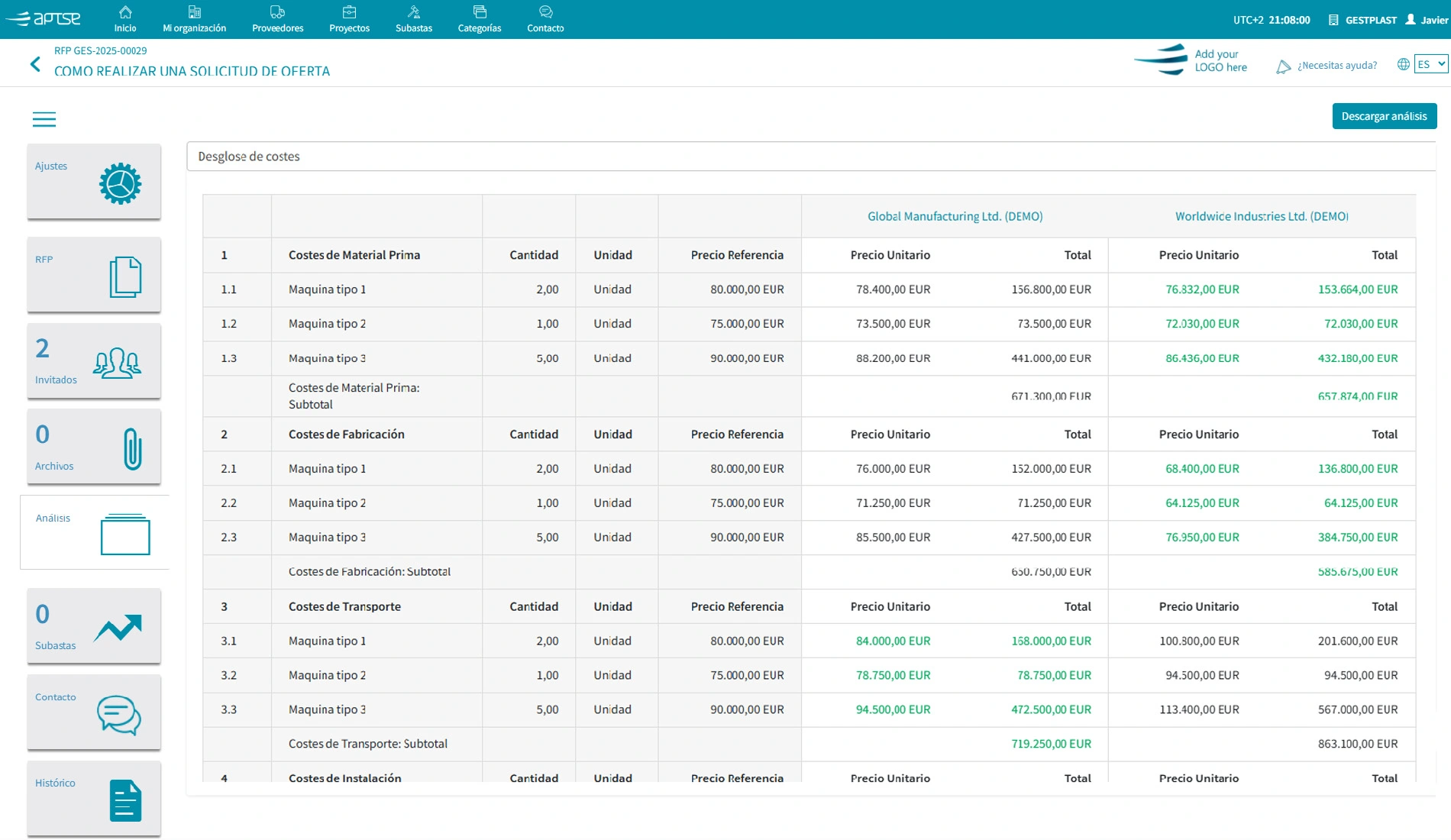Screen dimensions: 1451x840
Task: Click the Descargar análisis button
Action: click(1384, 116)
